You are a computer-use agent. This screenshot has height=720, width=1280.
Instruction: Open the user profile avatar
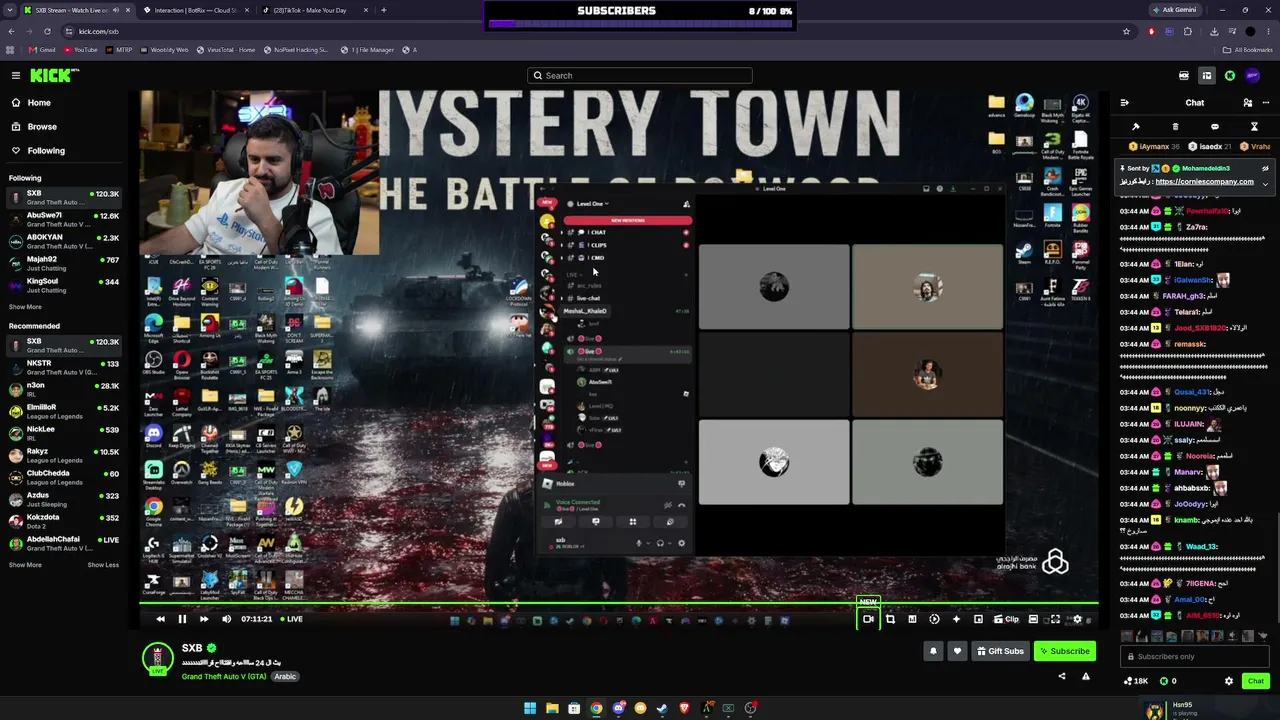[x=1253, y=75]
